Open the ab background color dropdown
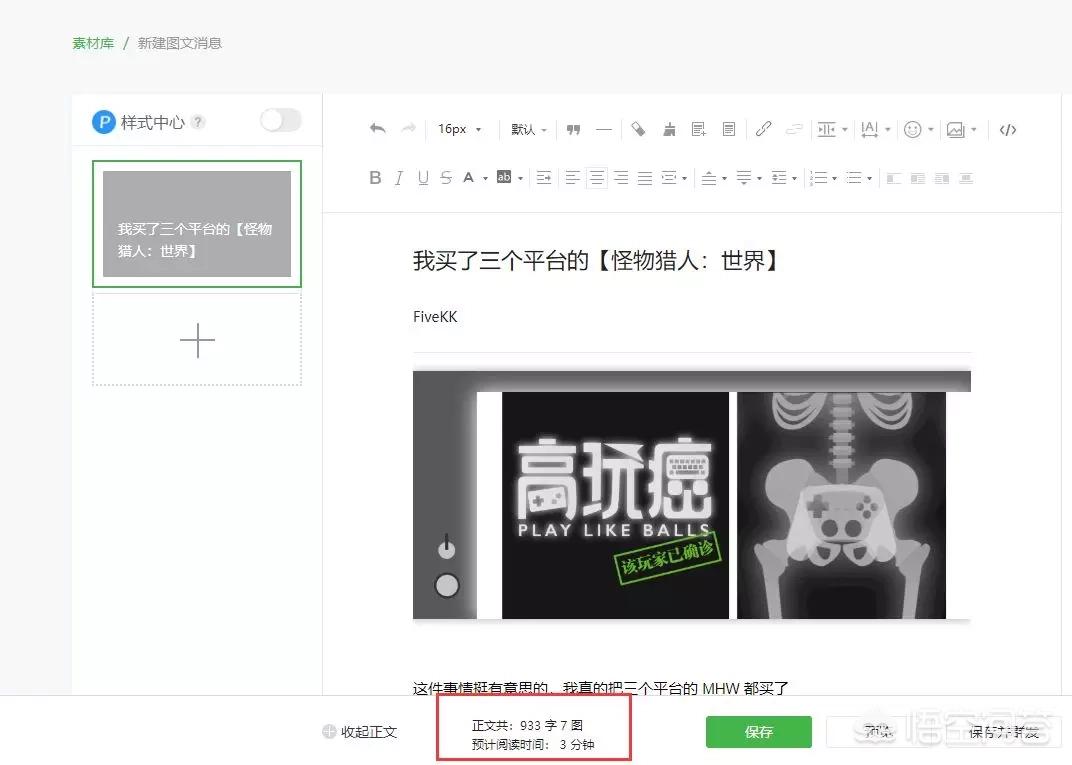 pyautogui.click(x=509, y=178)
